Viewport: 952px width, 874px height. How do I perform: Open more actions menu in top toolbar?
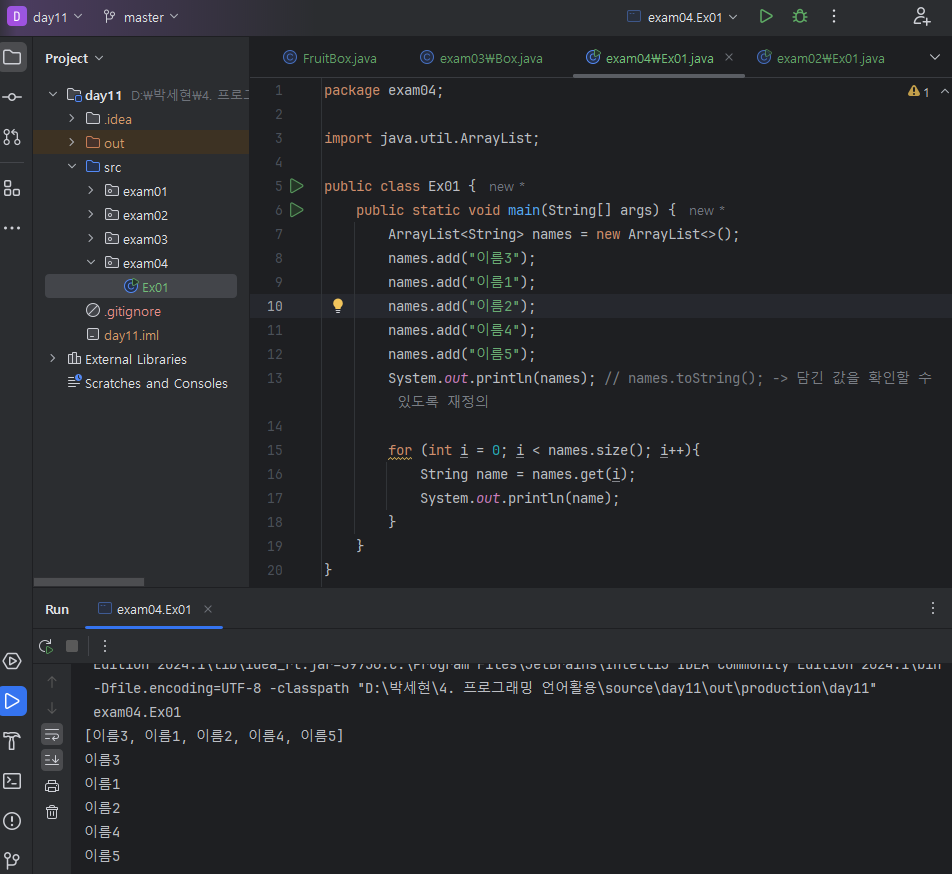point(834,16)
